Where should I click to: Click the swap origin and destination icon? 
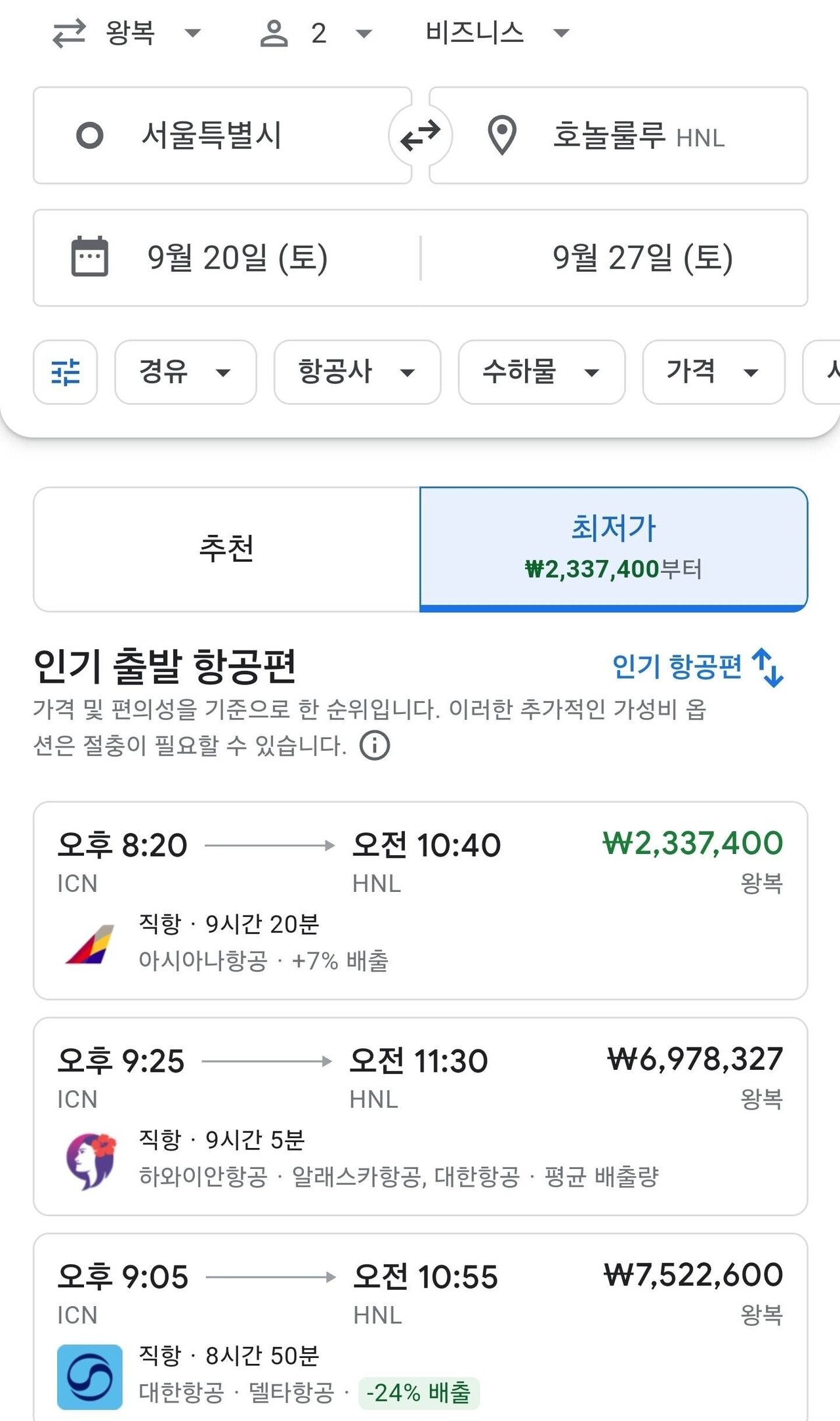420,135
